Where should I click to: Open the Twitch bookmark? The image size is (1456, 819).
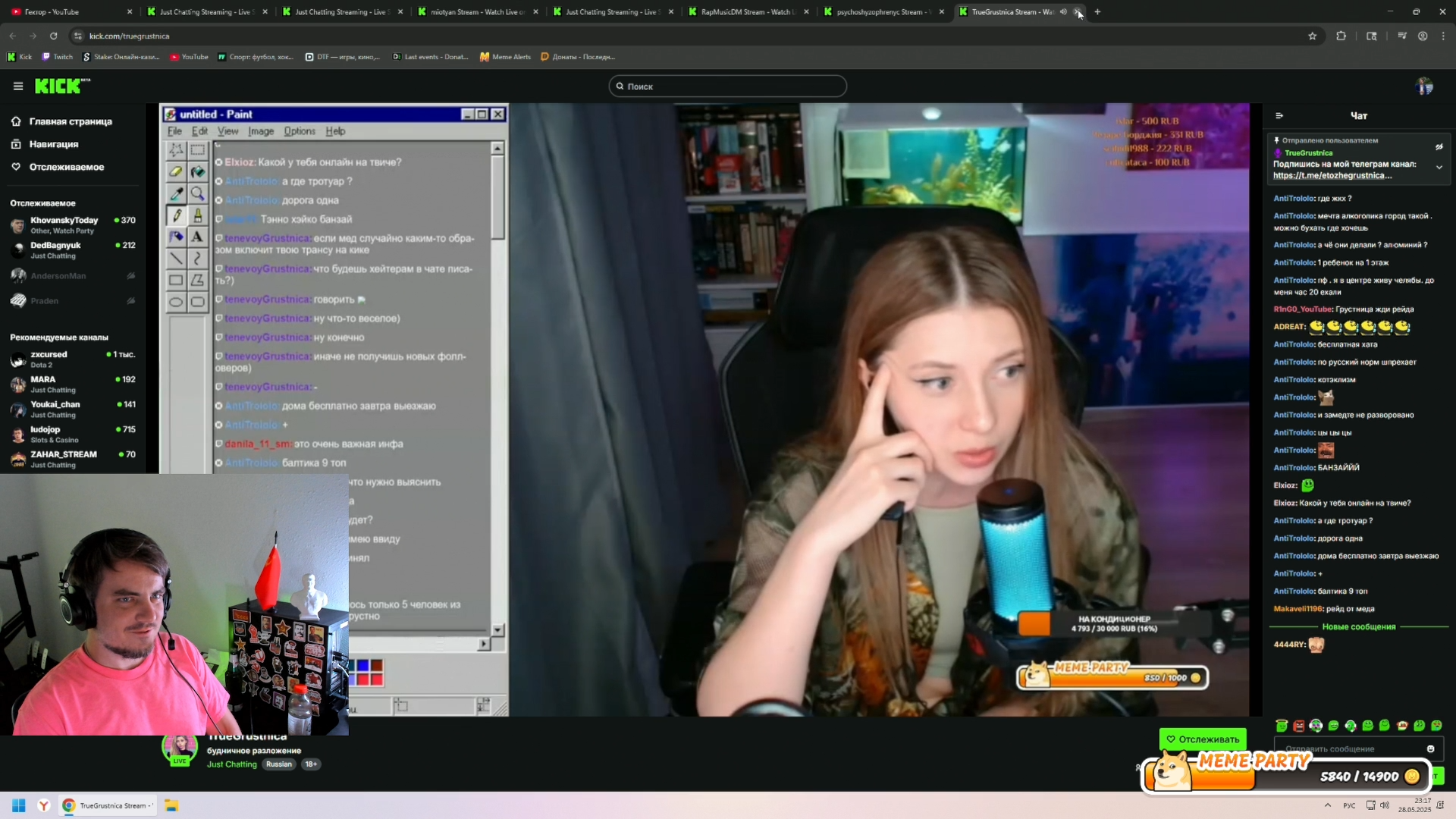pyautogui.click(x=58, y=57)
